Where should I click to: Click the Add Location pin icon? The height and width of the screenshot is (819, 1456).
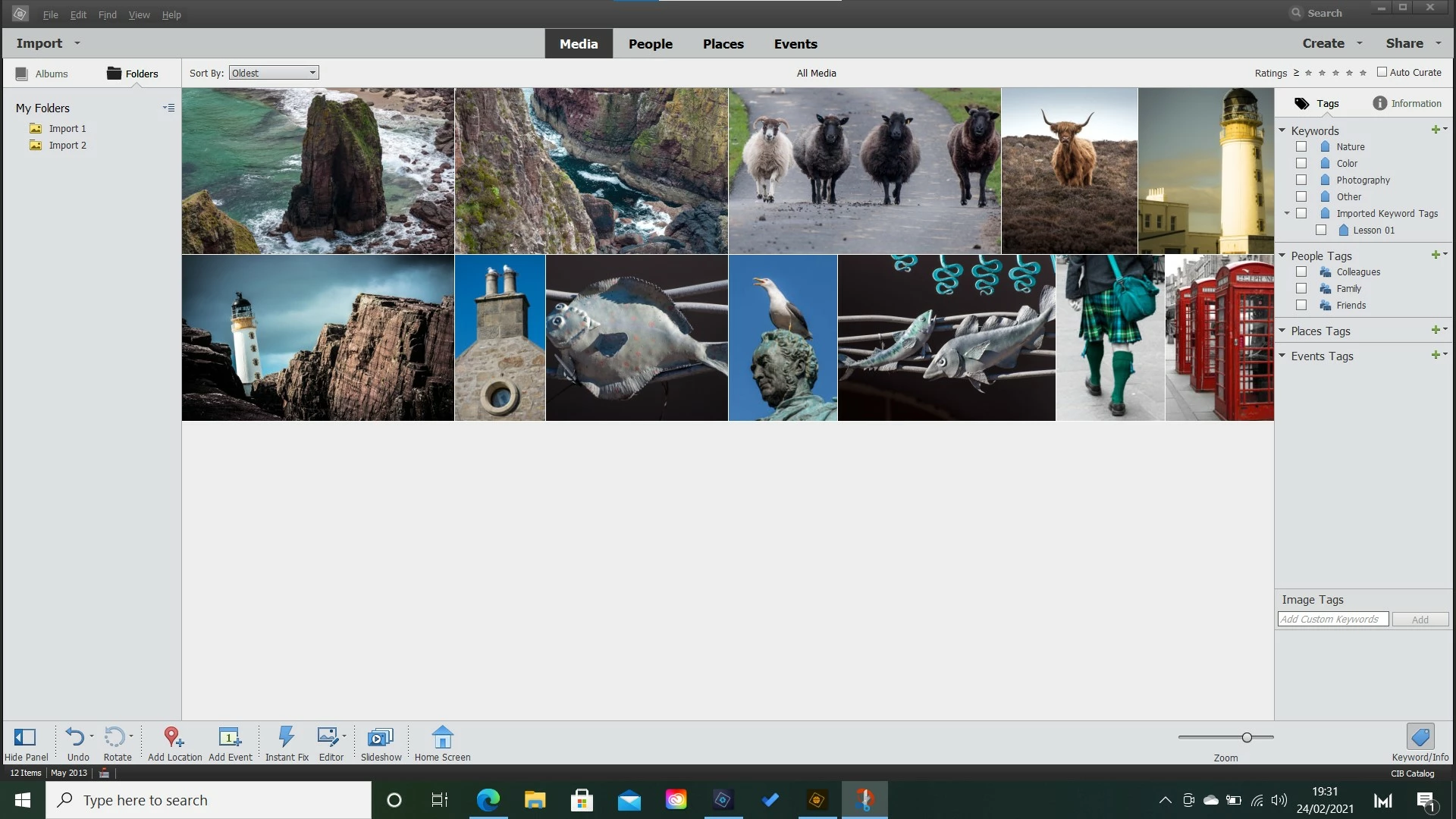[x=174, y=737]
